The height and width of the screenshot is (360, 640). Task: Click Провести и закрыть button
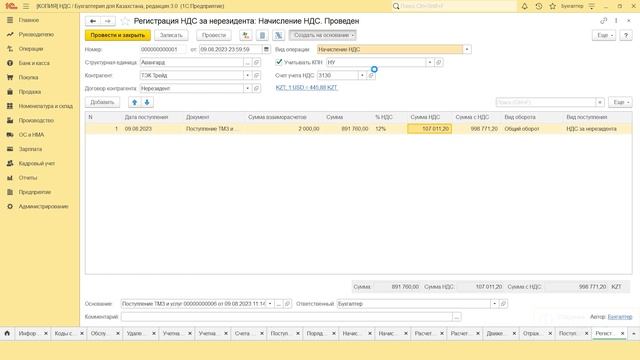click(118, 36)
